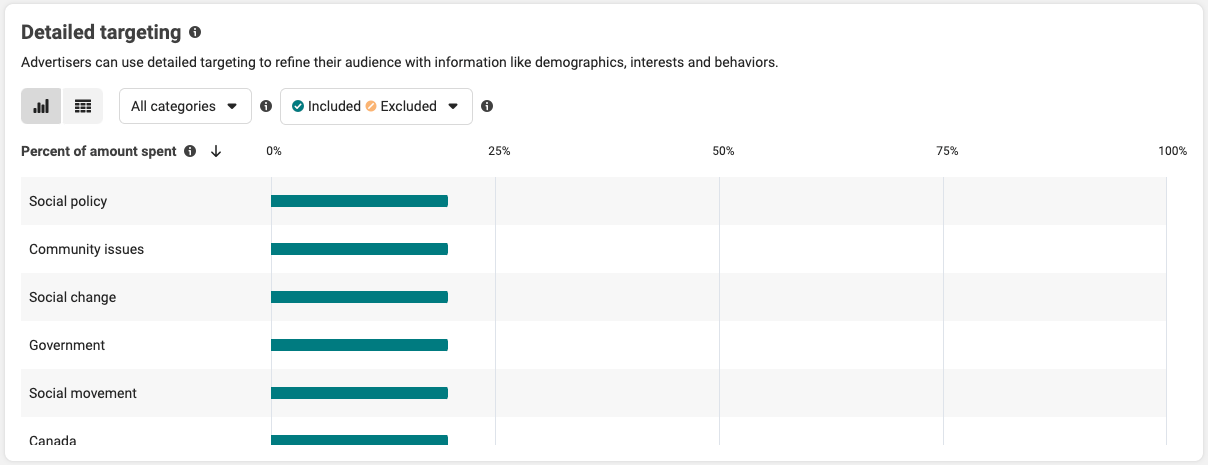Click the Social movement teal bar
Screen dimensions: 1208x465
click(359, 393)
